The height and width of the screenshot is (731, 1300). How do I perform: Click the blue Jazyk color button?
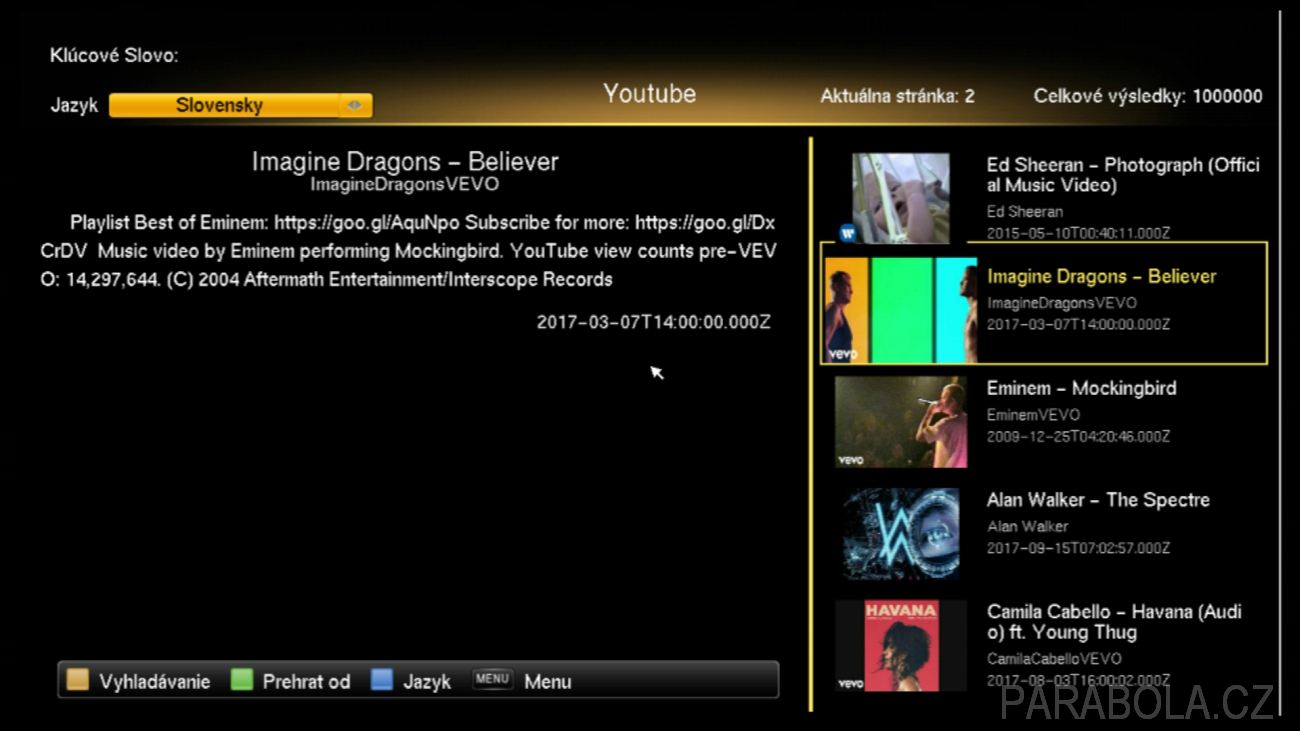(x=381, y=680)
